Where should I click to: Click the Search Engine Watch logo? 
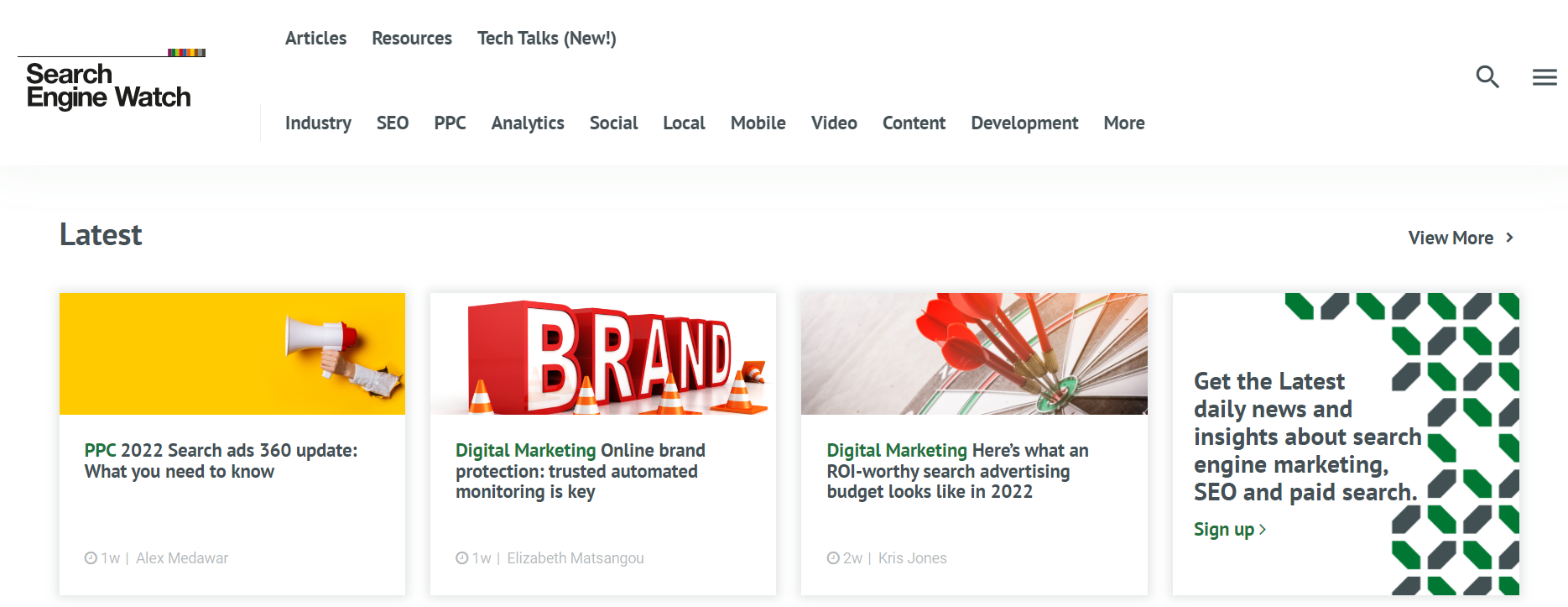coord(109,85)
